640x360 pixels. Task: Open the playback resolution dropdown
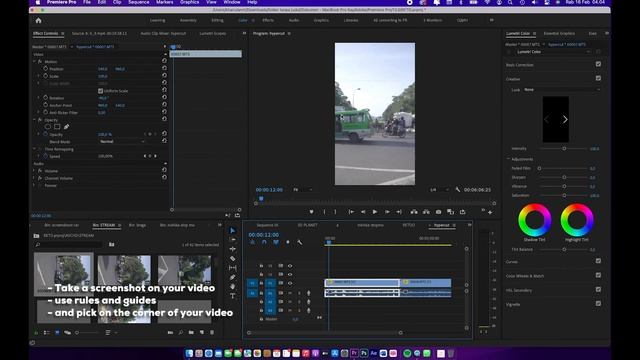439,190
